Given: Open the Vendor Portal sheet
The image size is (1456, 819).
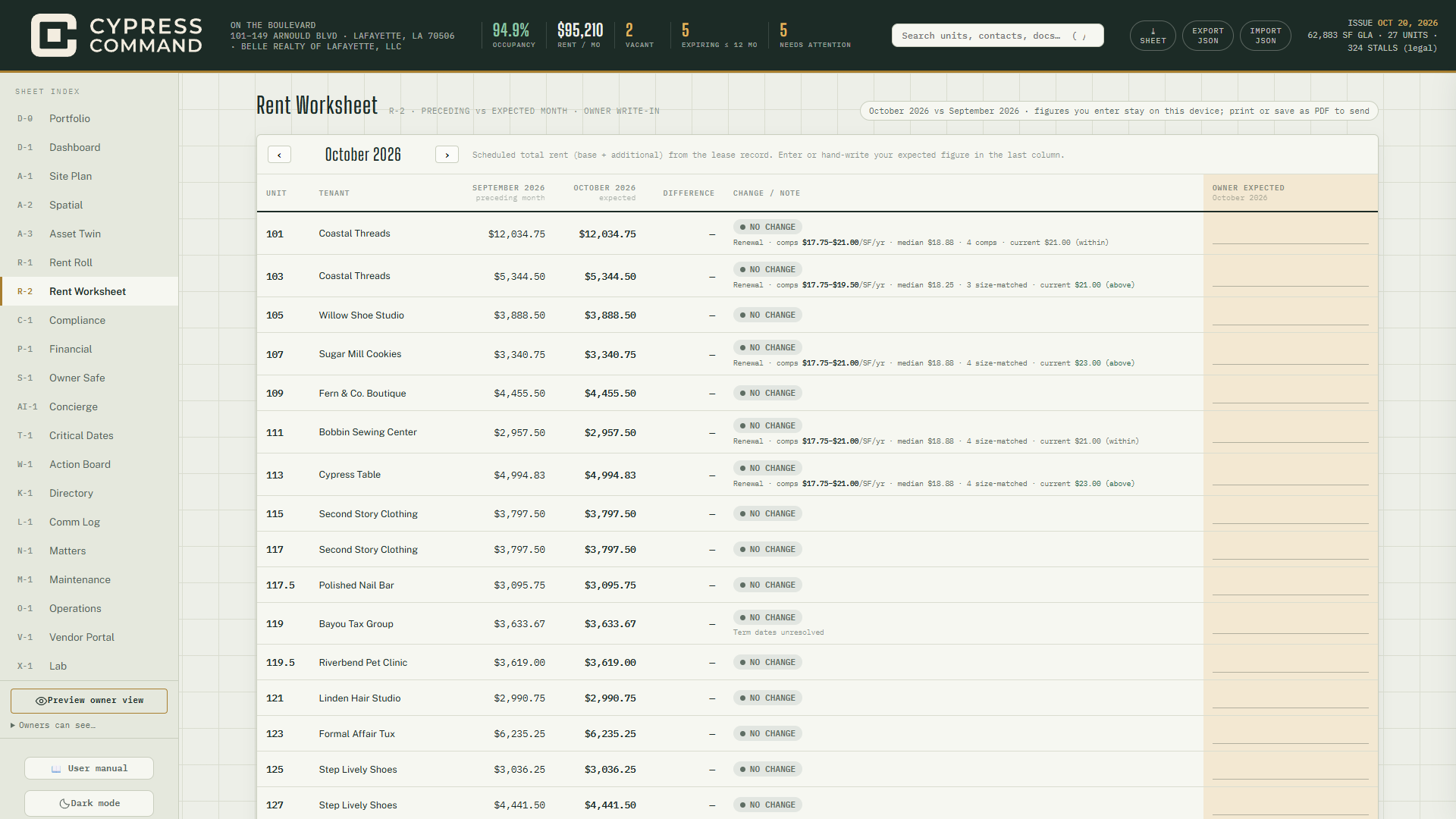Looking at the screenshot, I should [x=89, y=637].
